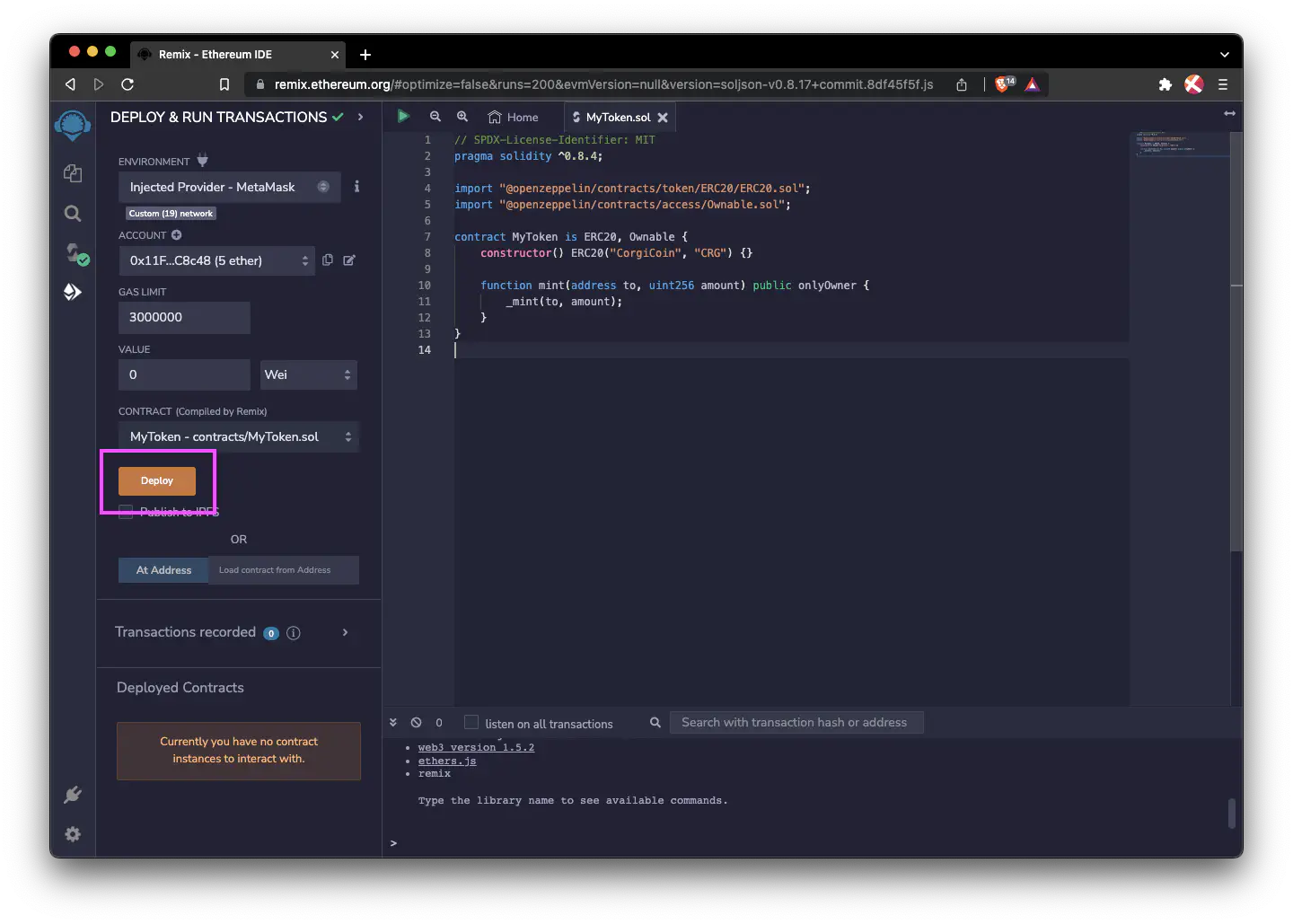Change the Wei value unit dropdown
This screenshot has height=924, width=1293.
(309, 374)
